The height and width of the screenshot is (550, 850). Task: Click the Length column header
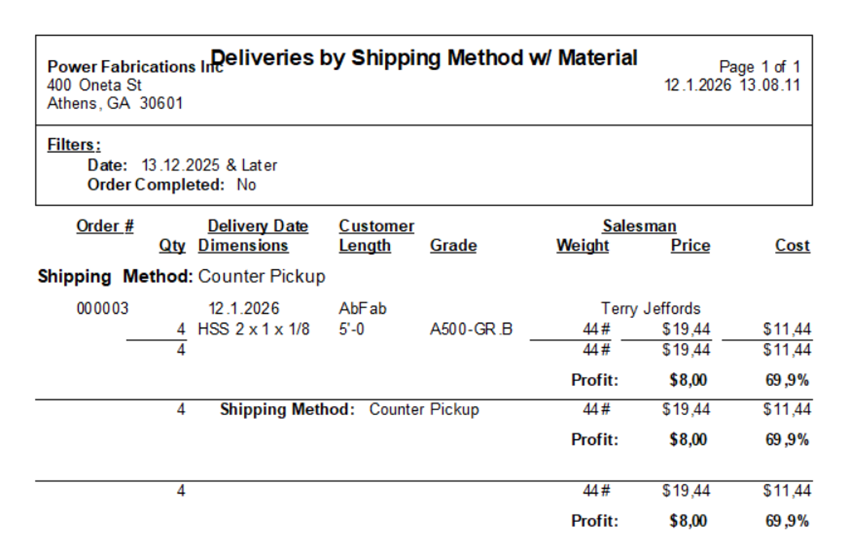click(x=364, y=245)
